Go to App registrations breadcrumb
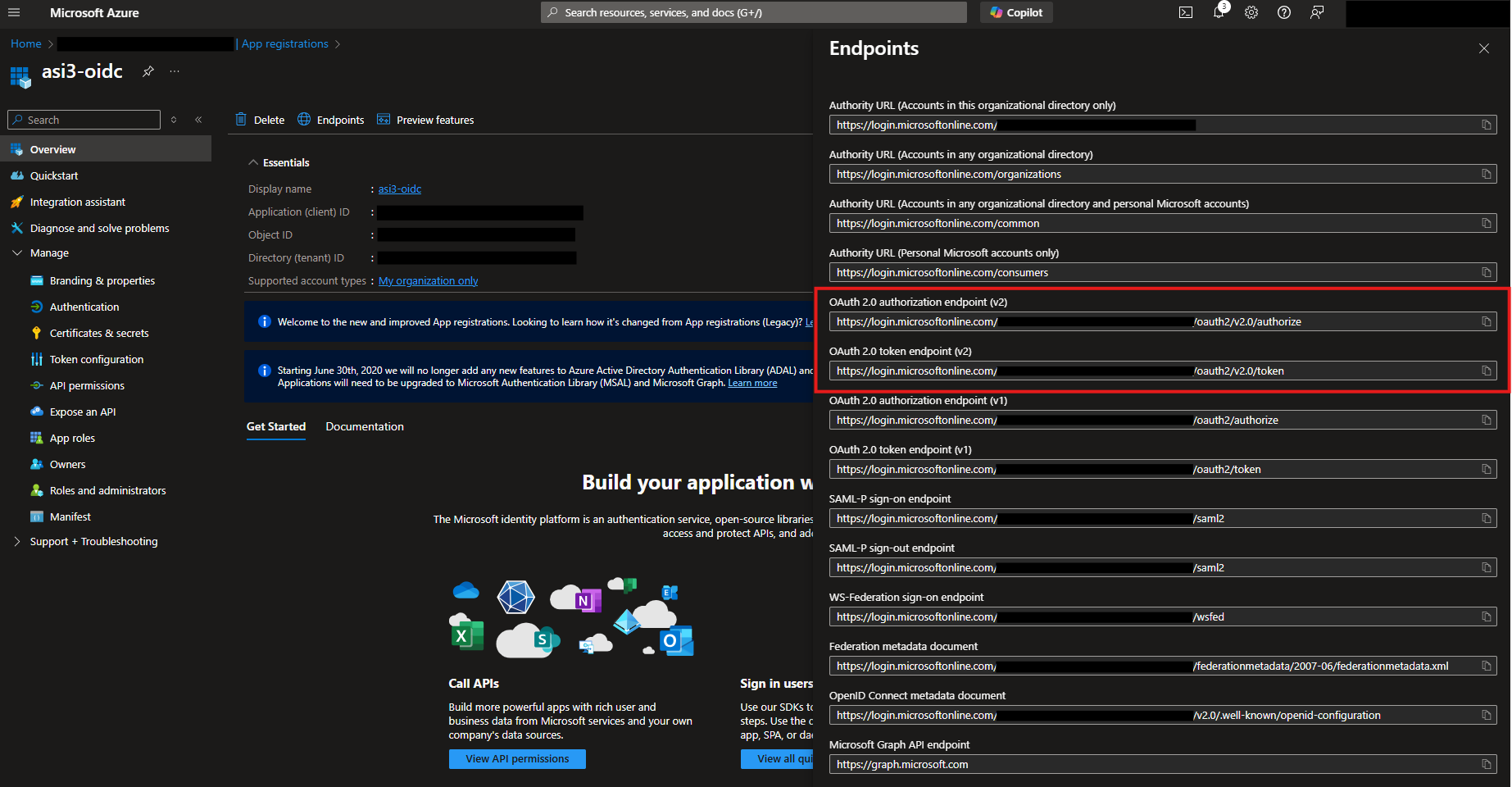 [285, 43]
